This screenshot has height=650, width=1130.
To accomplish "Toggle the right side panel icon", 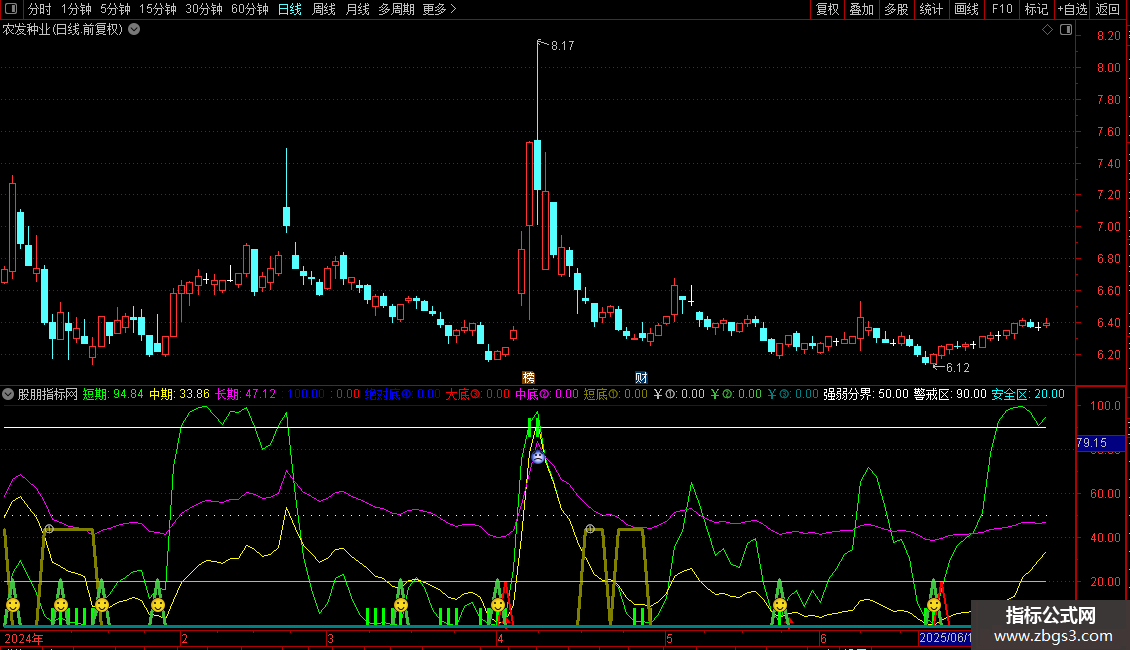I will tap(1066, 30).
